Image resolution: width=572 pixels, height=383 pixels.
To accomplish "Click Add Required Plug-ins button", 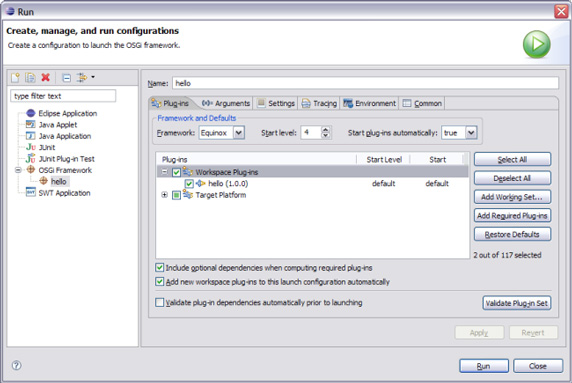I will [x=512, y=216].
